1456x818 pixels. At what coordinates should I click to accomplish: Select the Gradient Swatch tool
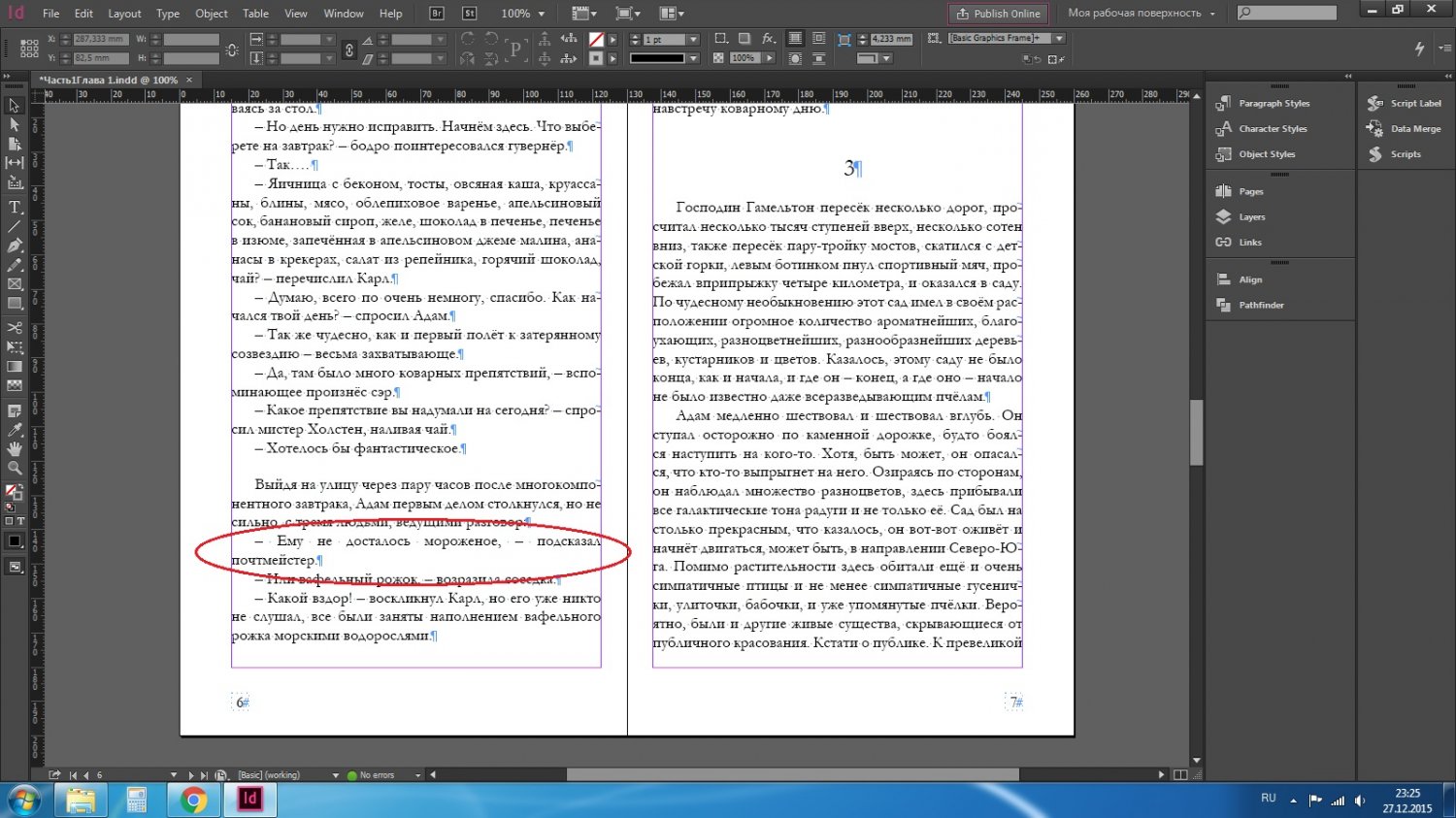click(15, 367)
